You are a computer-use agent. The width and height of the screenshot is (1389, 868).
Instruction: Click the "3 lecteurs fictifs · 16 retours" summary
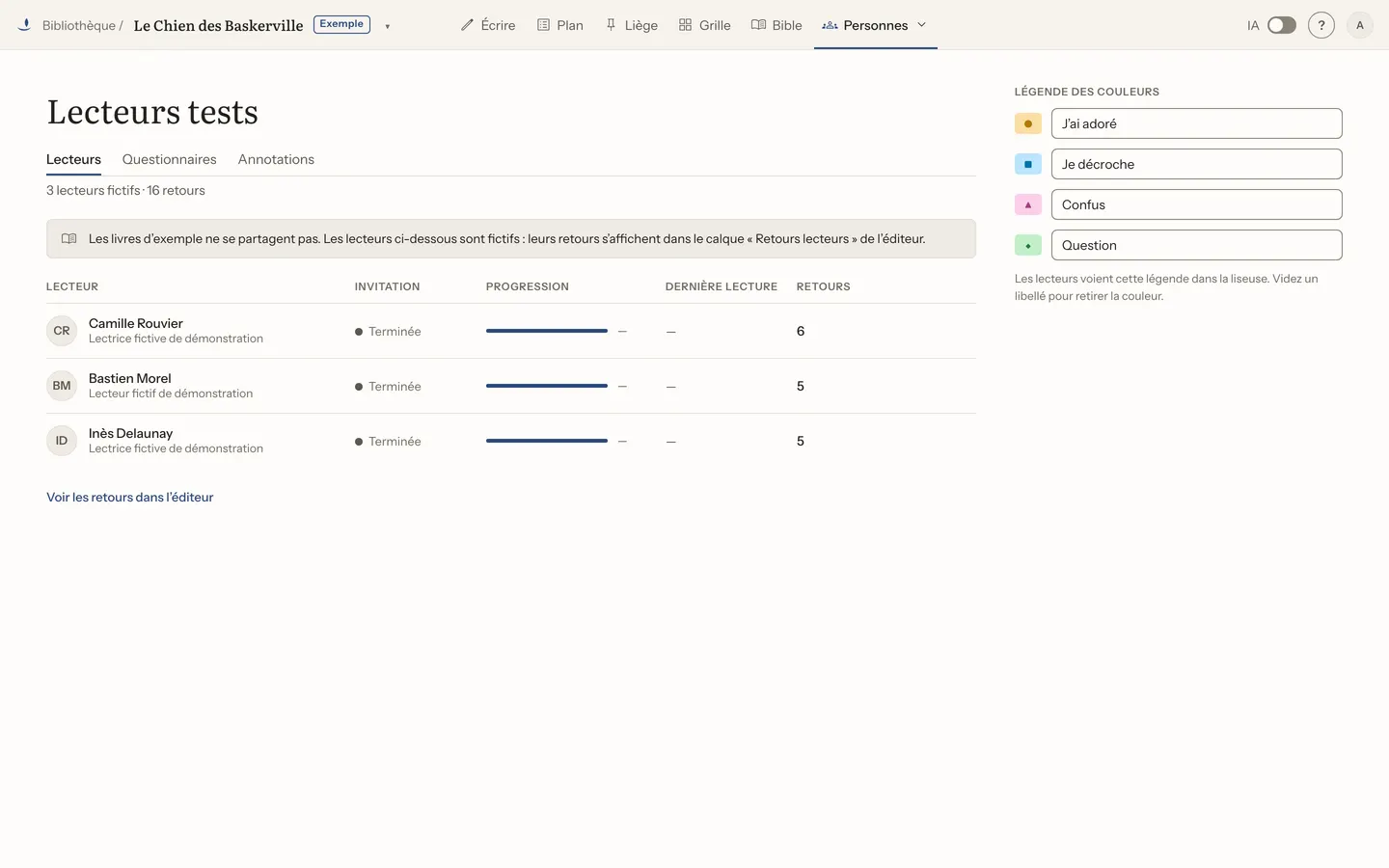point(125,190)
